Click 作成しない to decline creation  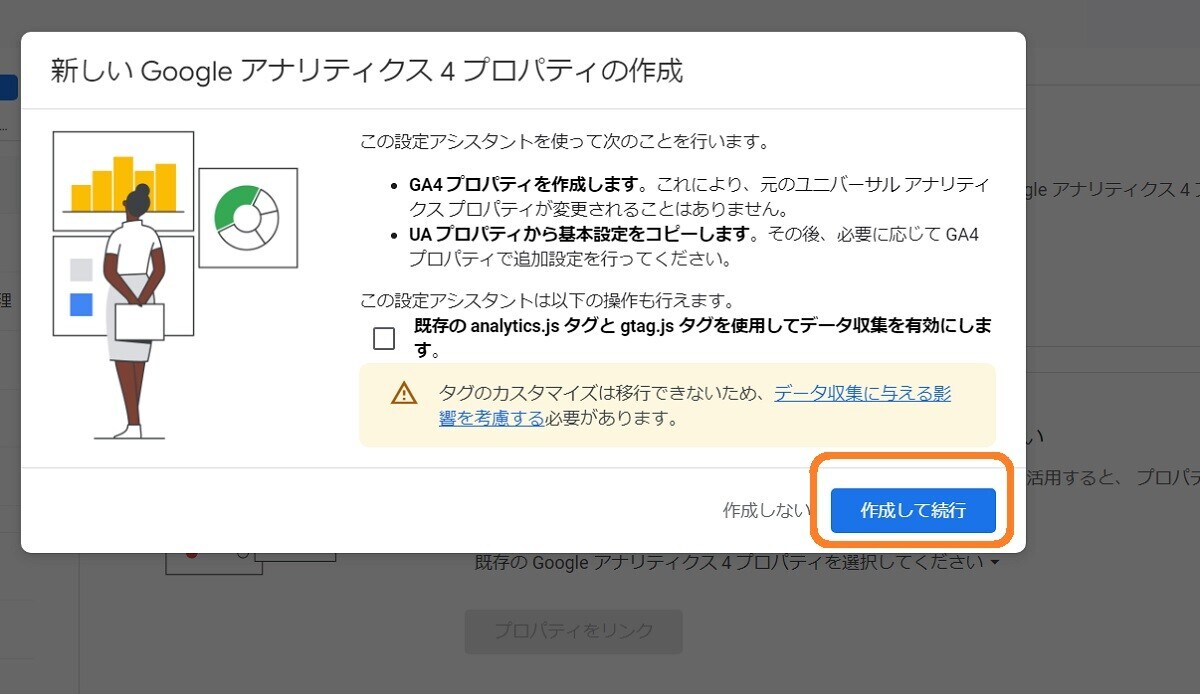[766, 510]
